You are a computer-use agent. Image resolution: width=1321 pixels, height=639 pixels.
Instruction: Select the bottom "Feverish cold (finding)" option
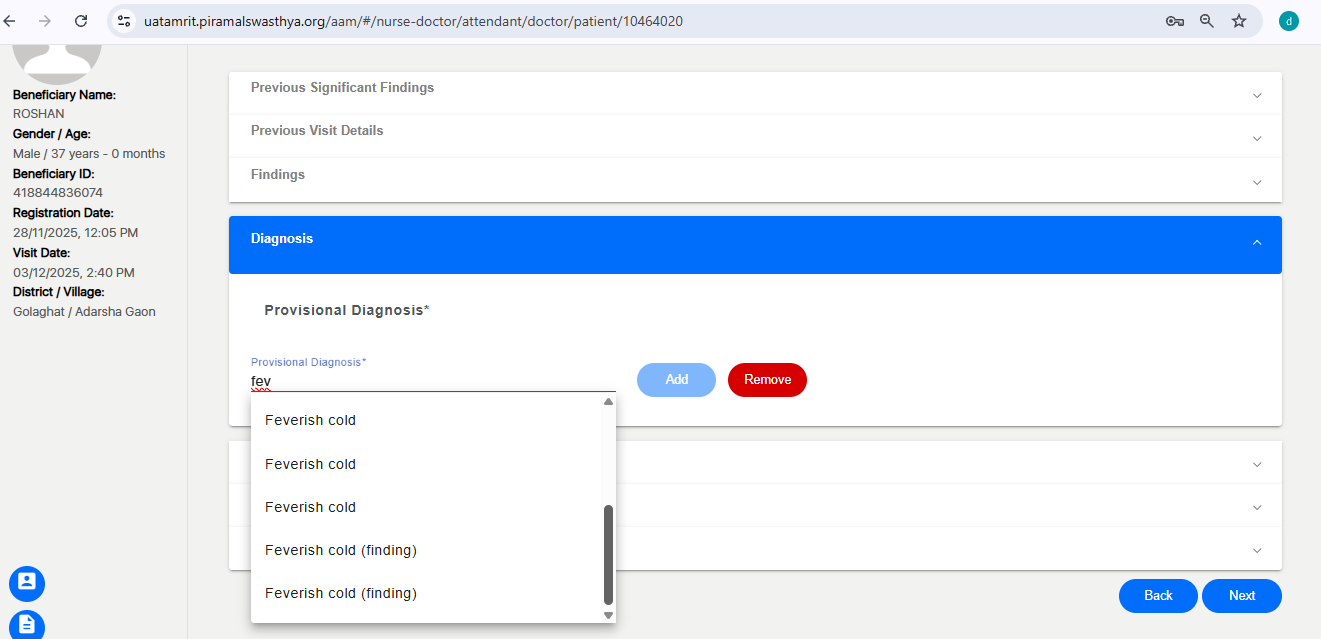pos(340,593)
